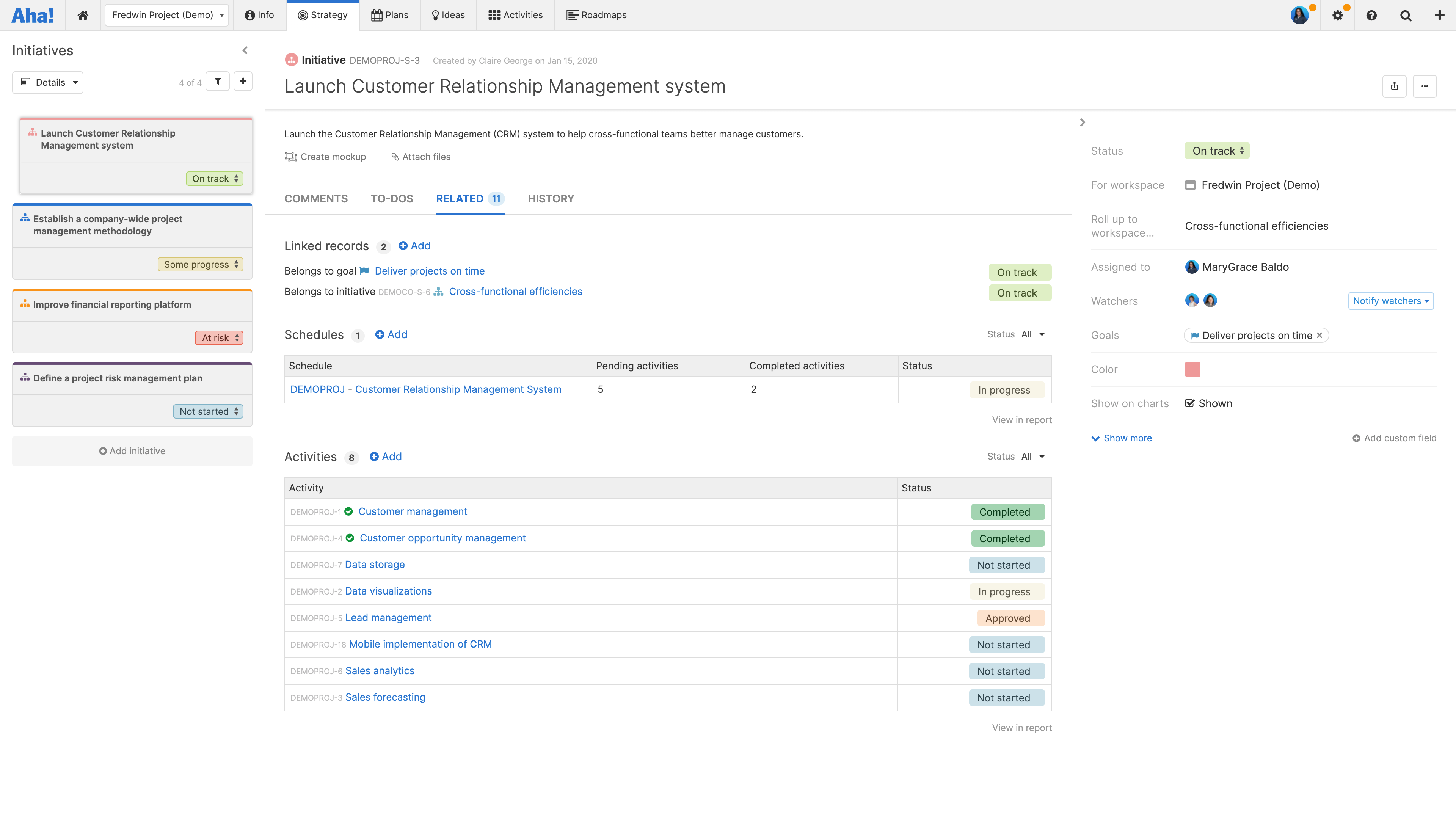
Task: Click the help question mark icon
Action: tap(1371, 15)
